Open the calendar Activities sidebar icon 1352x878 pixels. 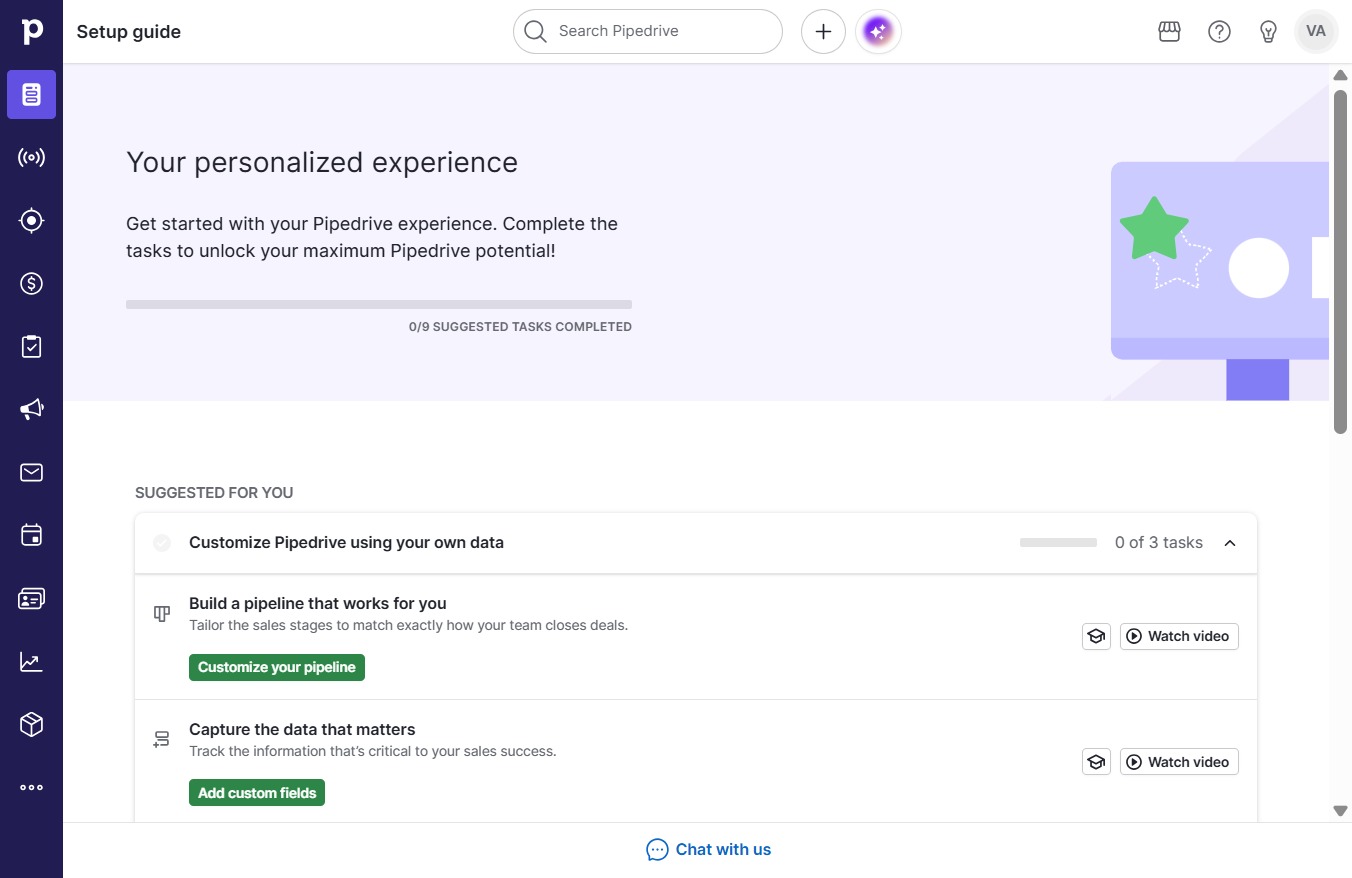pos(32,535)
